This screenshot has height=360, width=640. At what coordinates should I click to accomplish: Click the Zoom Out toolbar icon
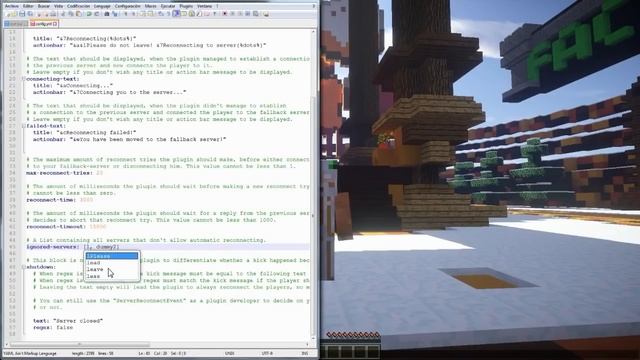[x=133, y=14]
